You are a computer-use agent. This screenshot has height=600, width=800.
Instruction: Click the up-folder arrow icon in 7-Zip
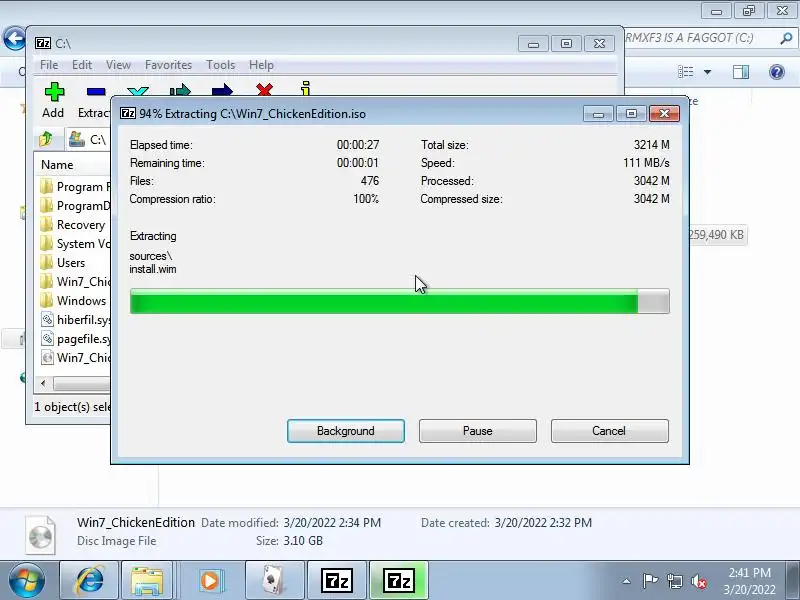[46, 138]
